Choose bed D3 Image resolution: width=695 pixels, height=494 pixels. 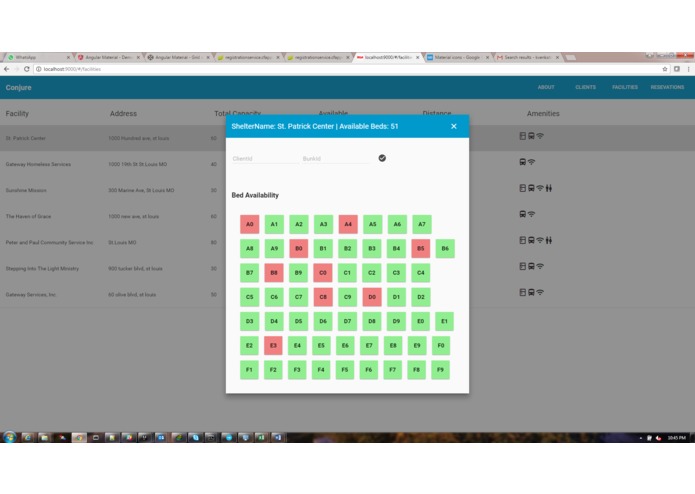250,321
